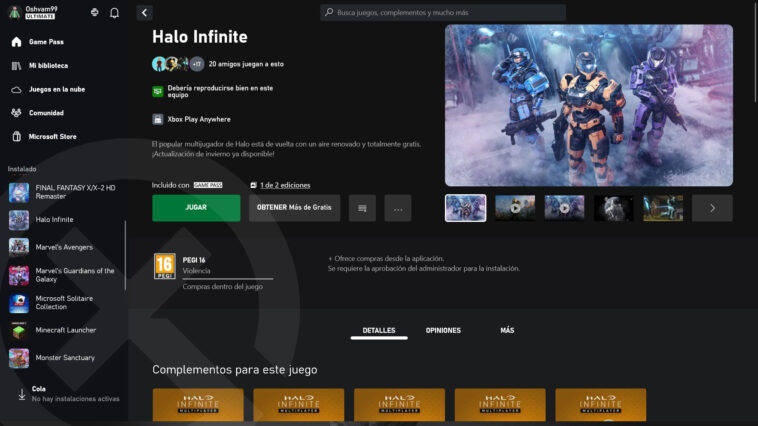Click the print/devices icon beside username
This screenshot has height=426, width=758.
pyautogui.click(x=95, y=12)
